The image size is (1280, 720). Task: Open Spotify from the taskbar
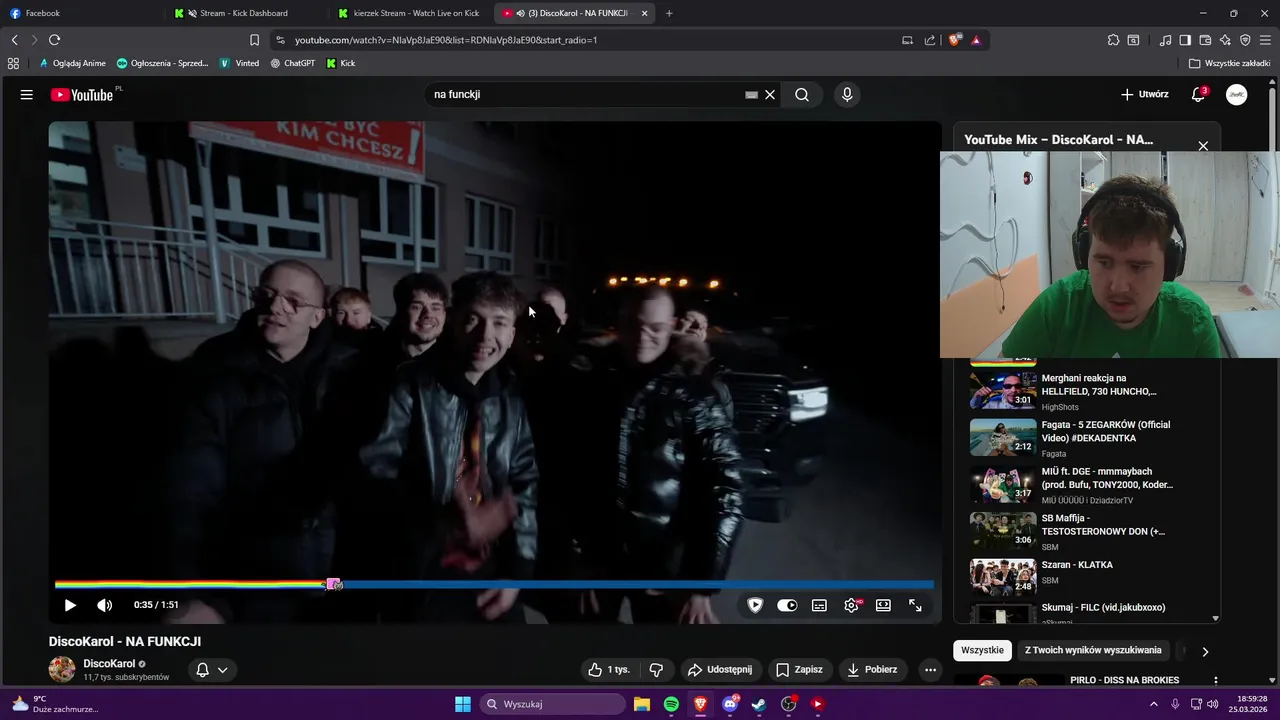pos(671,704)
